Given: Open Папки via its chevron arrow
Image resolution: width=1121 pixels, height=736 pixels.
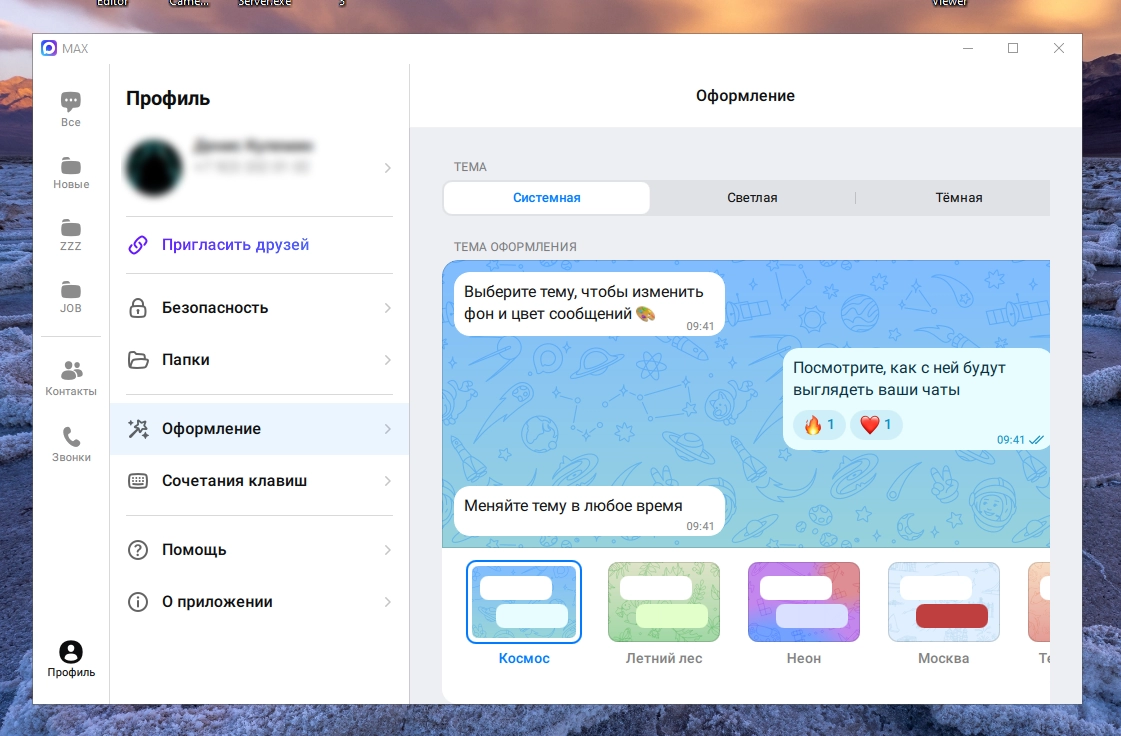Looking at the screenshot, I should point(387,360).
